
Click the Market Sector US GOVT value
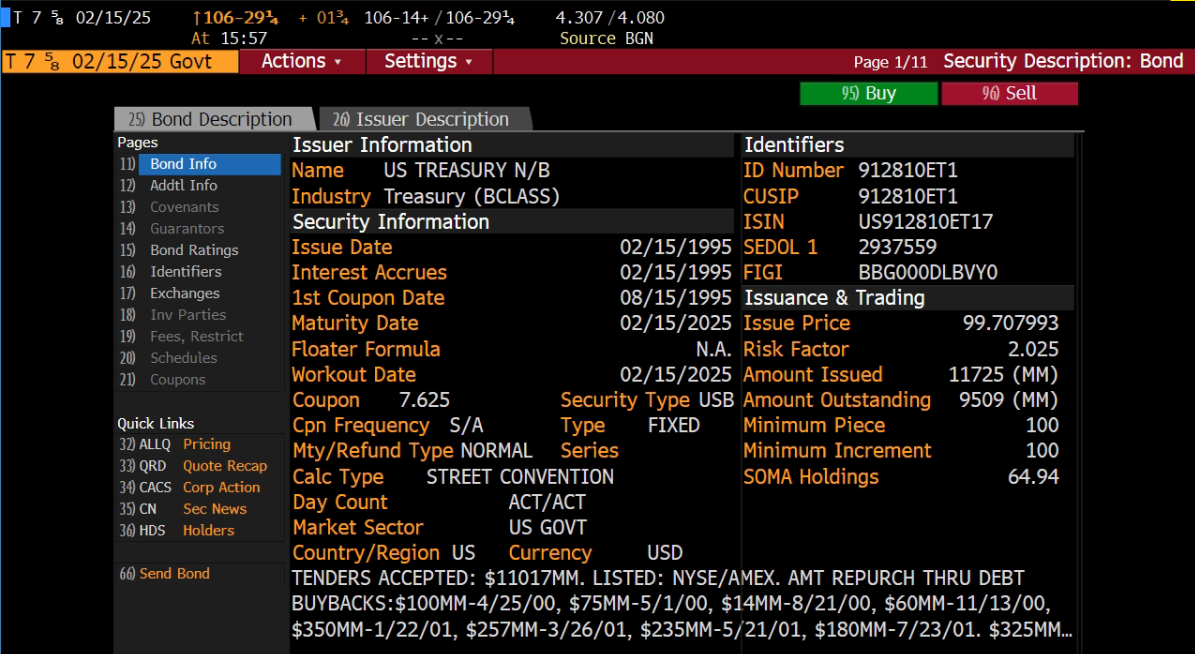[547, 527]
